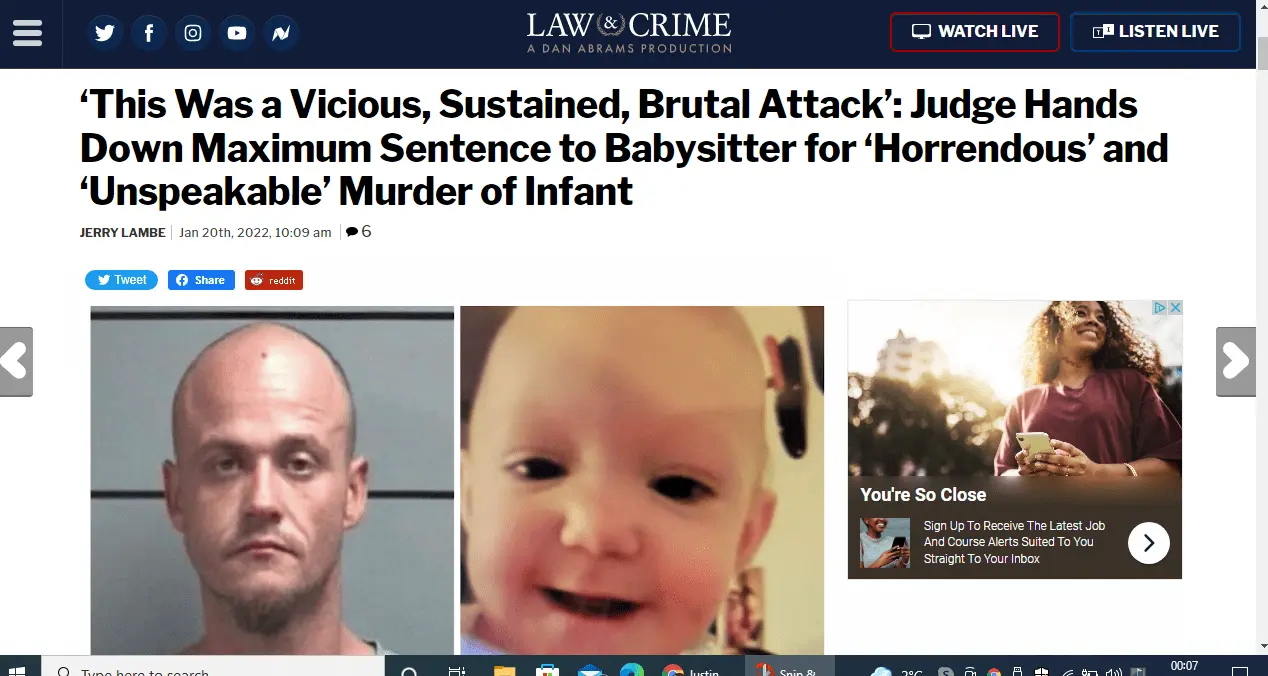Open the Instagram icon in header
1268x676 pixels.
(193, 33)
